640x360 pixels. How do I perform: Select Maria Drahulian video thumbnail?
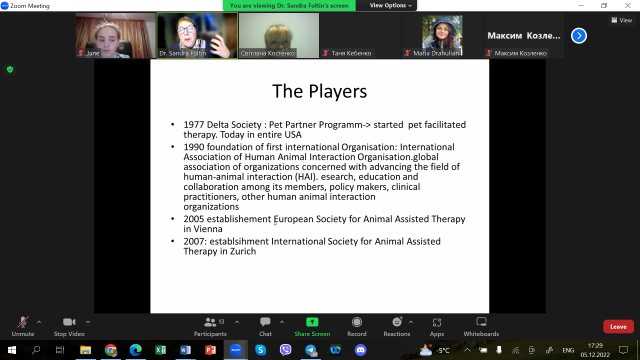pyautogui.click(x=442, y=35)
